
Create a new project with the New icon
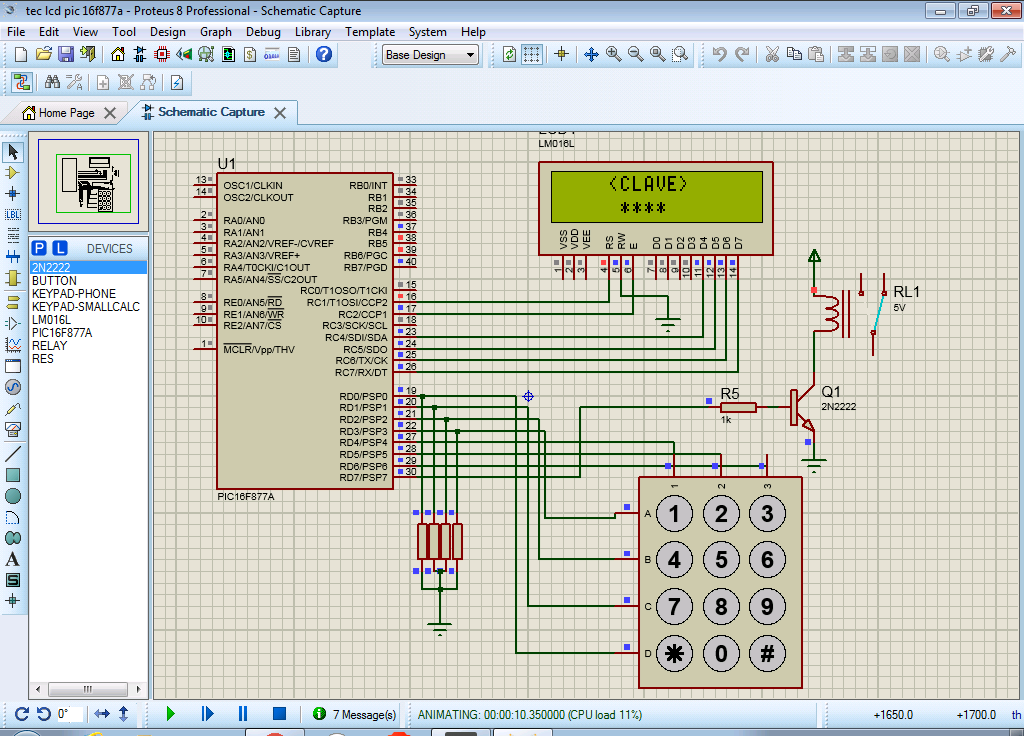(x=21, y=54)
